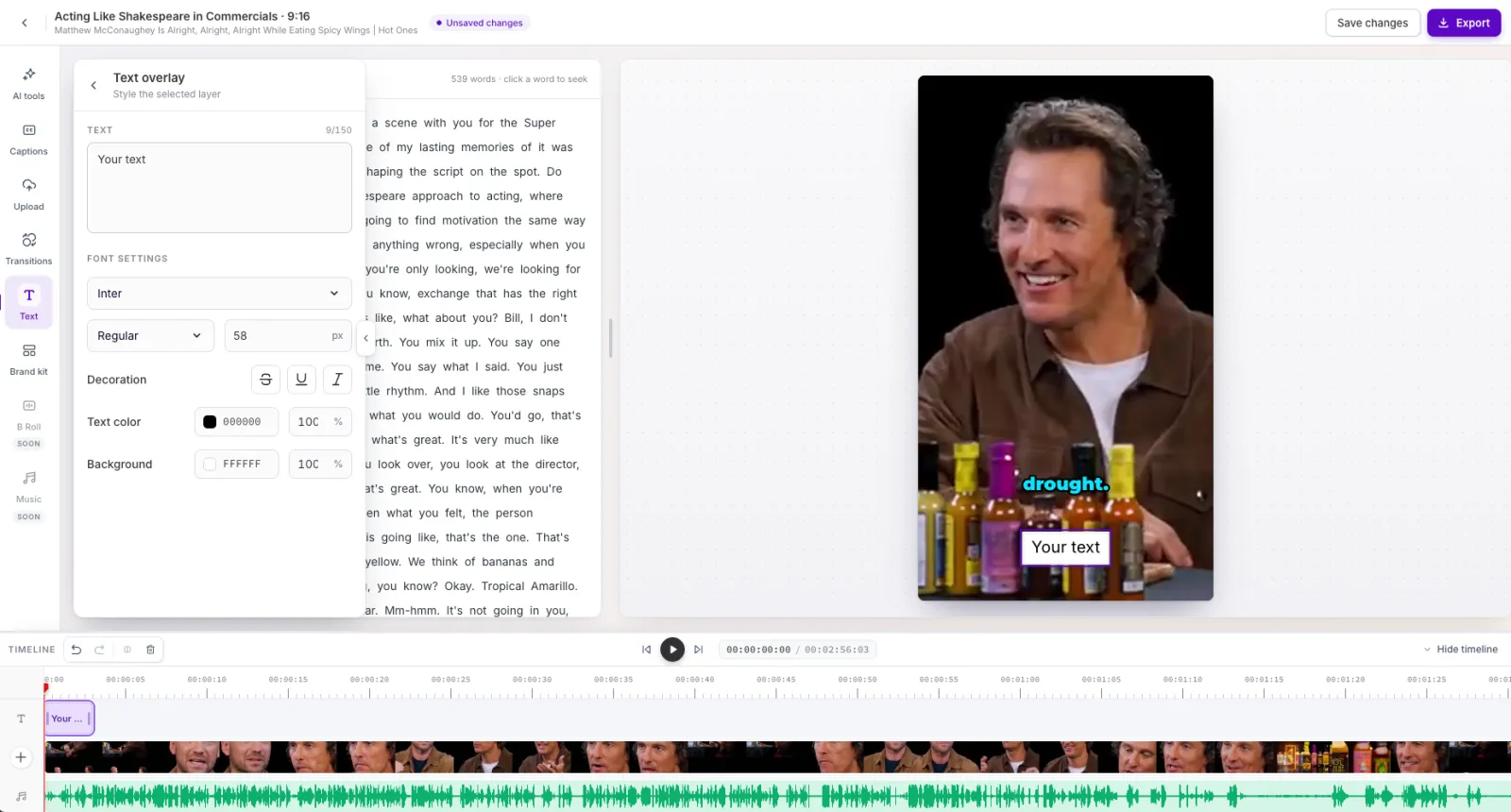The height and width of the screenshot is (812, 1511).
Task: Redo the timeline action
Action: 100,650
